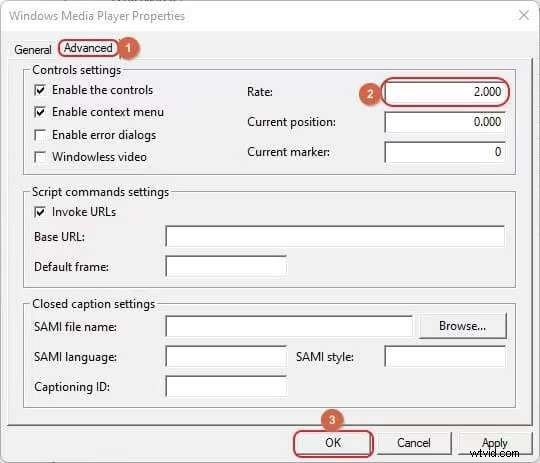This screenshot has width=540, height=463.
Task: Click the SAMI language: label
Action: point(75,357)
